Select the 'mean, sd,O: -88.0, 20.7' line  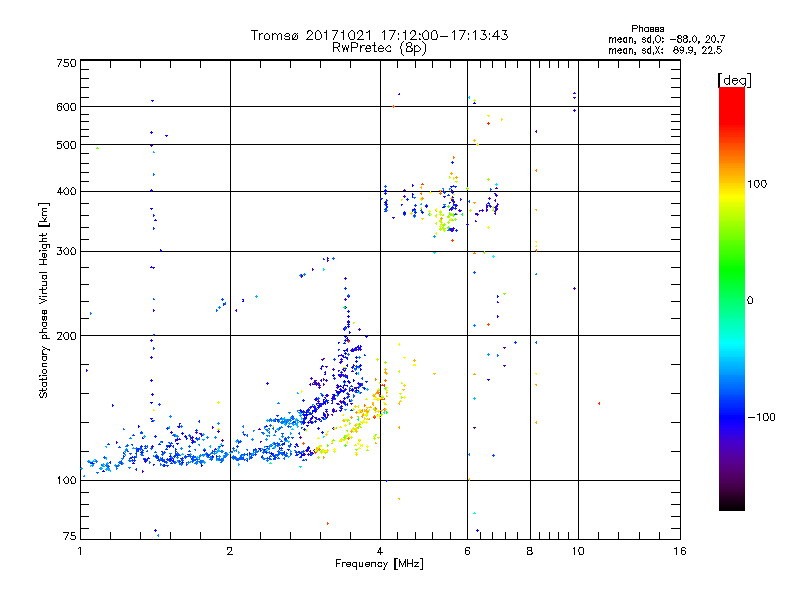click(666, 39)
